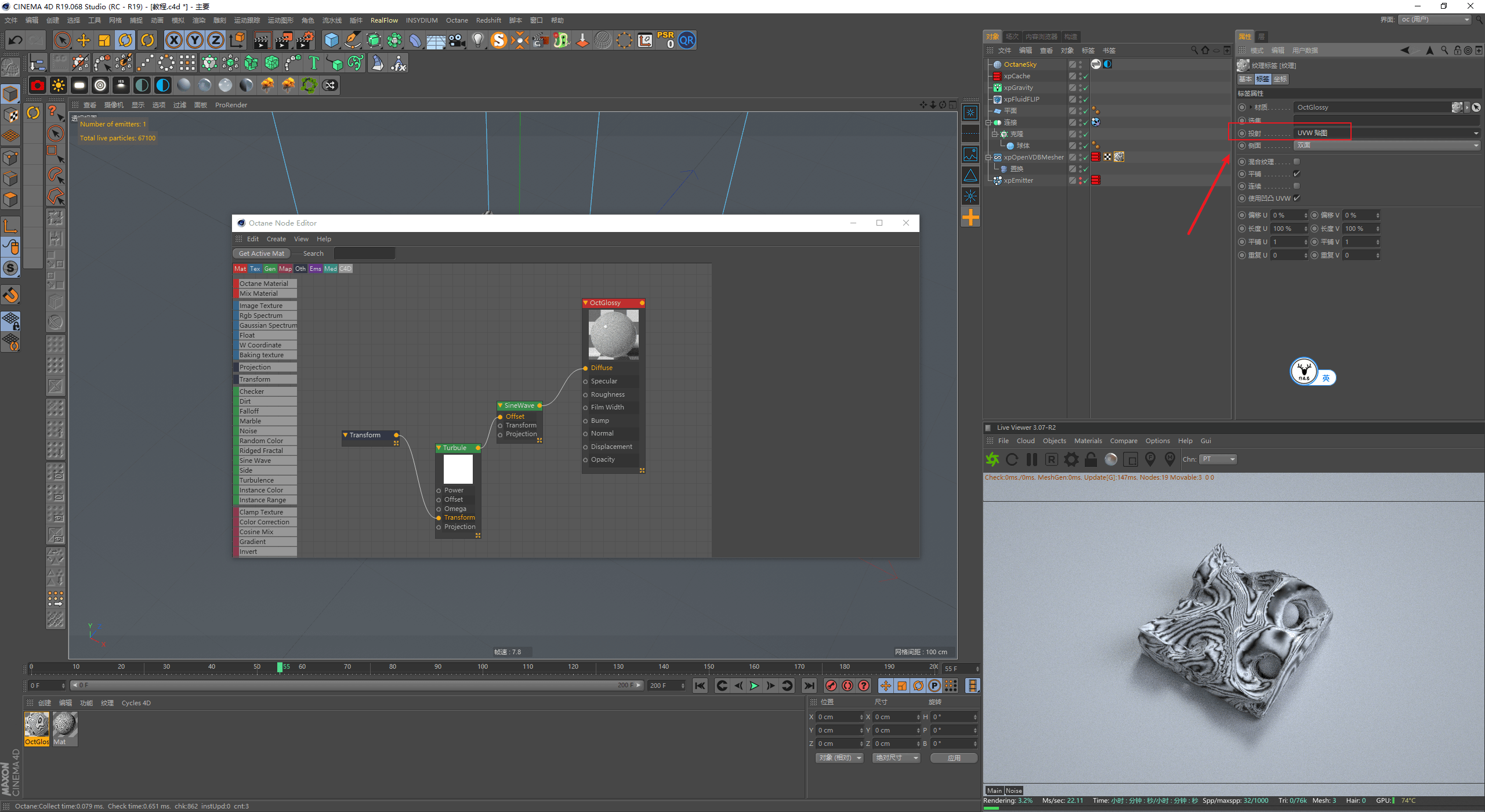Click the Search field in Node Editor
The image size is (1485, 812).
click(364, 253)
